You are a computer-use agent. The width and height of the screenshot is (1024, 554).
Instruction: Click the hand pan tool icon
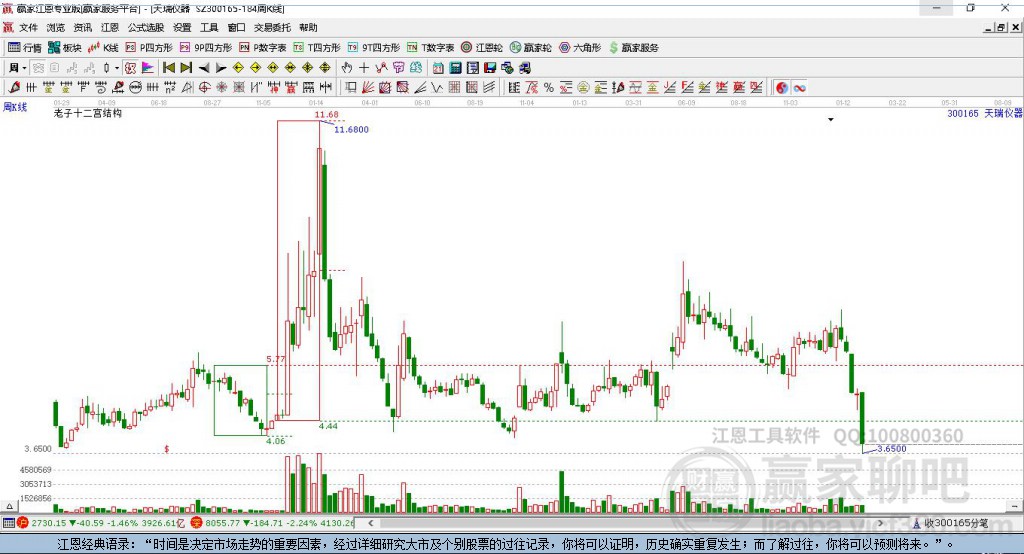click(347, 68)
